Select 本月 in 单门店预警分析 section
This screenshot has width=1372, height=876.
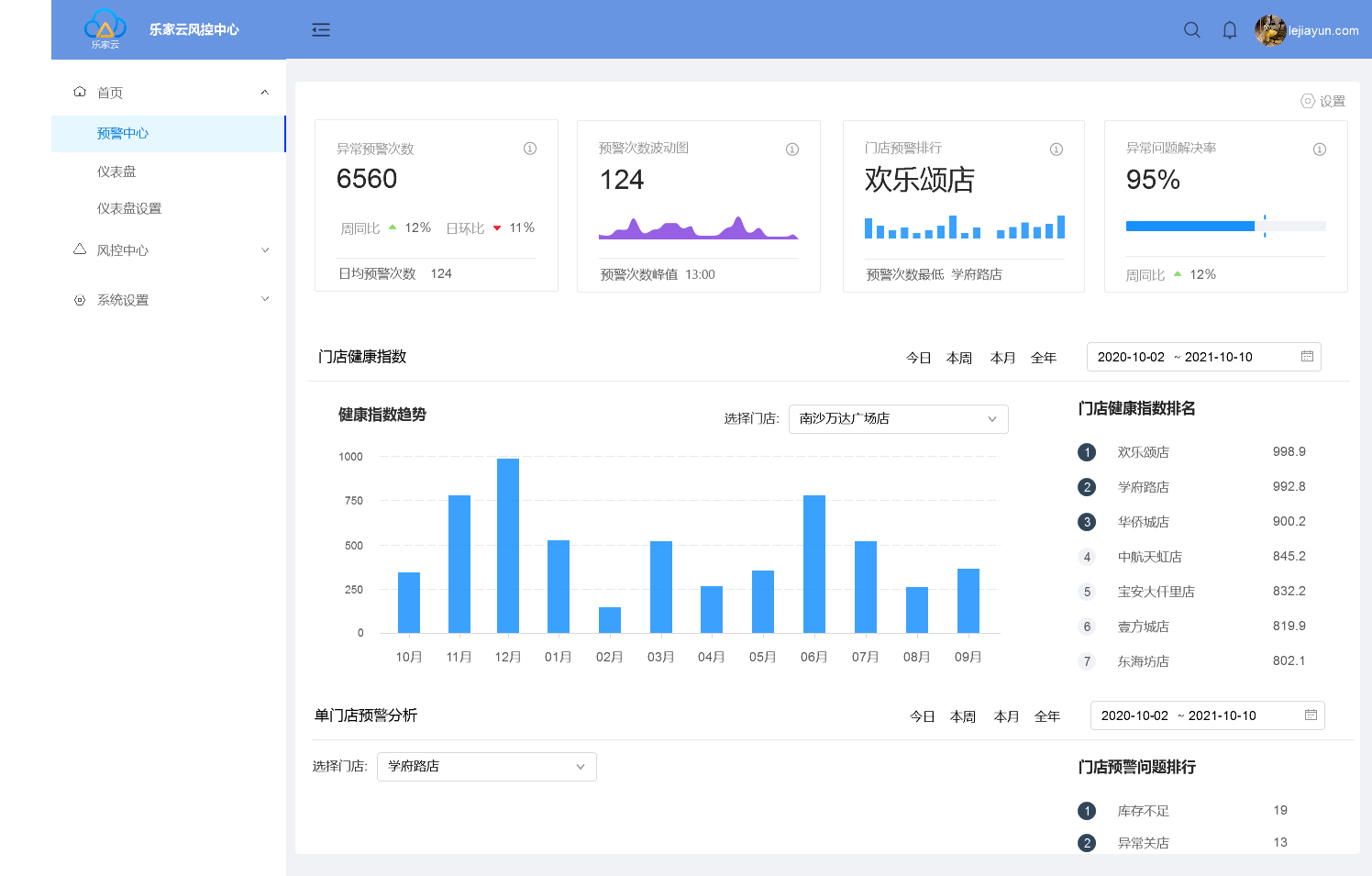coord(1007,716)
